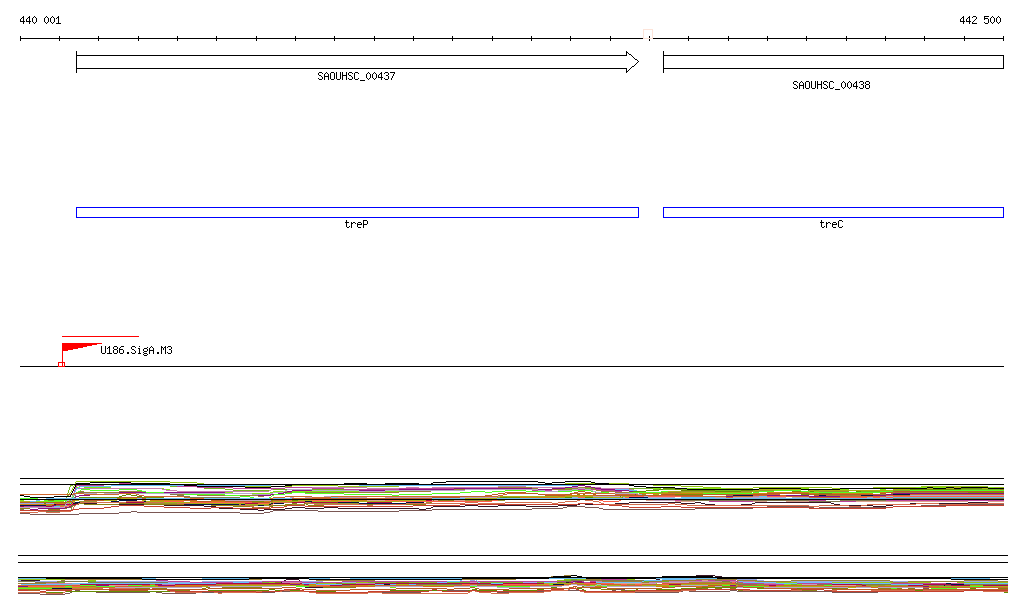Click the treC feature bar
Screen dimensions: 1024x611
tap(832, 212)
